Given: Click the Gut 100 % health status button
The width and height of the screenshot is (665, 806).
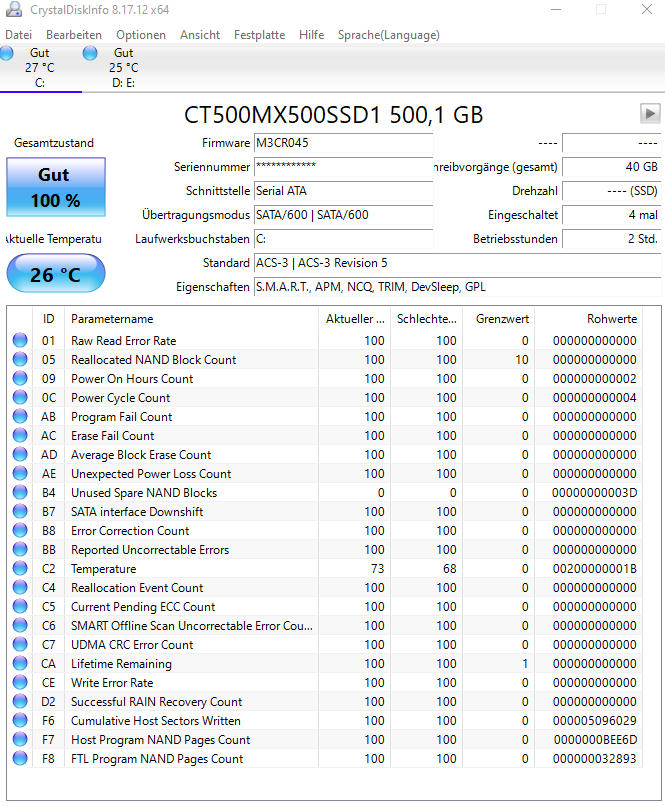Looking at the screenshot, I should 56,187.
